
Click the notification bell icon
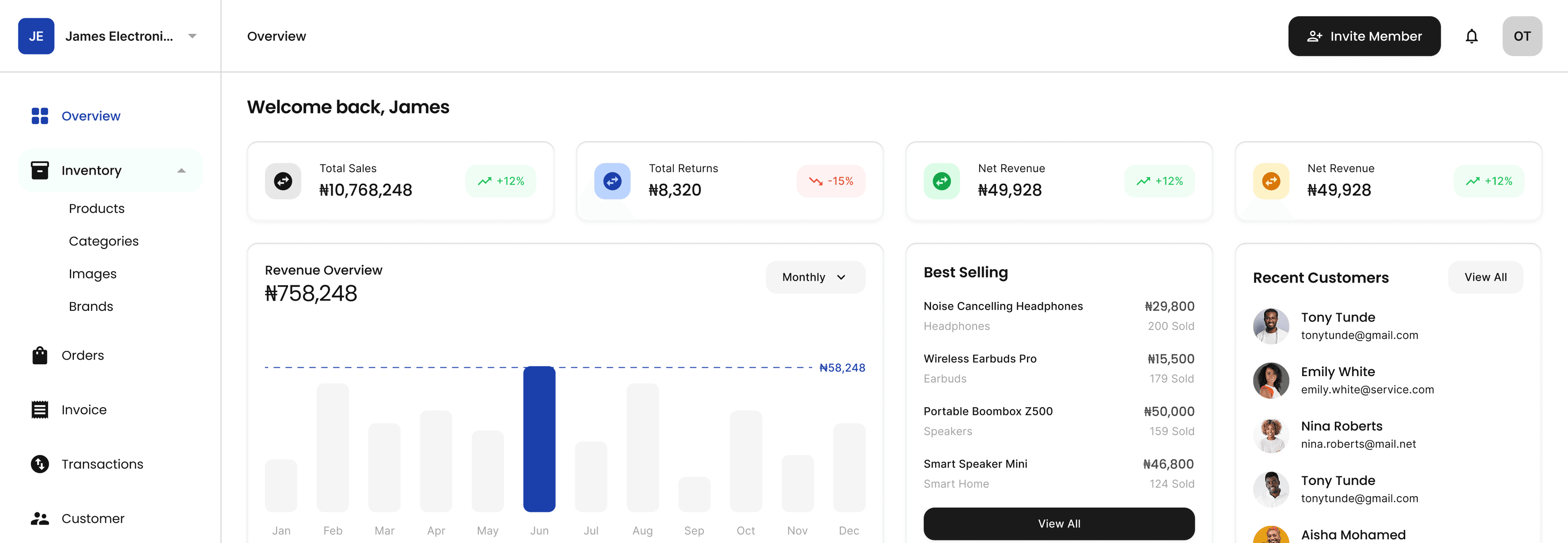1472,36
